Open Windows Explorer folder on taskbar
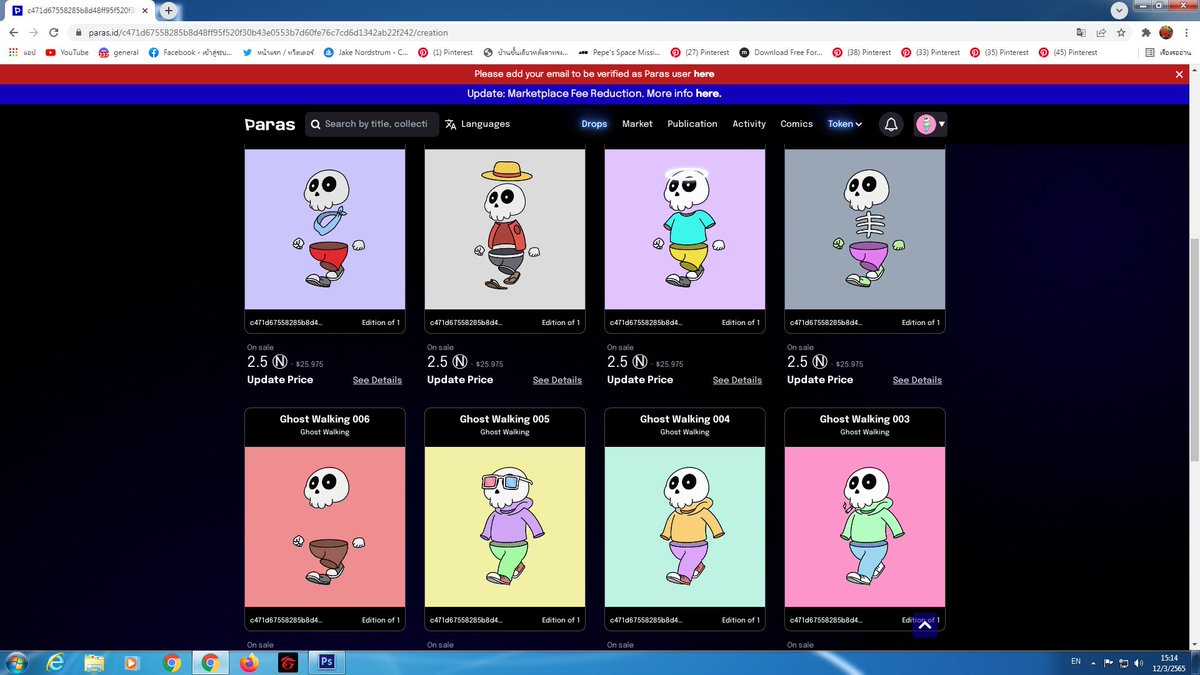 94,662
